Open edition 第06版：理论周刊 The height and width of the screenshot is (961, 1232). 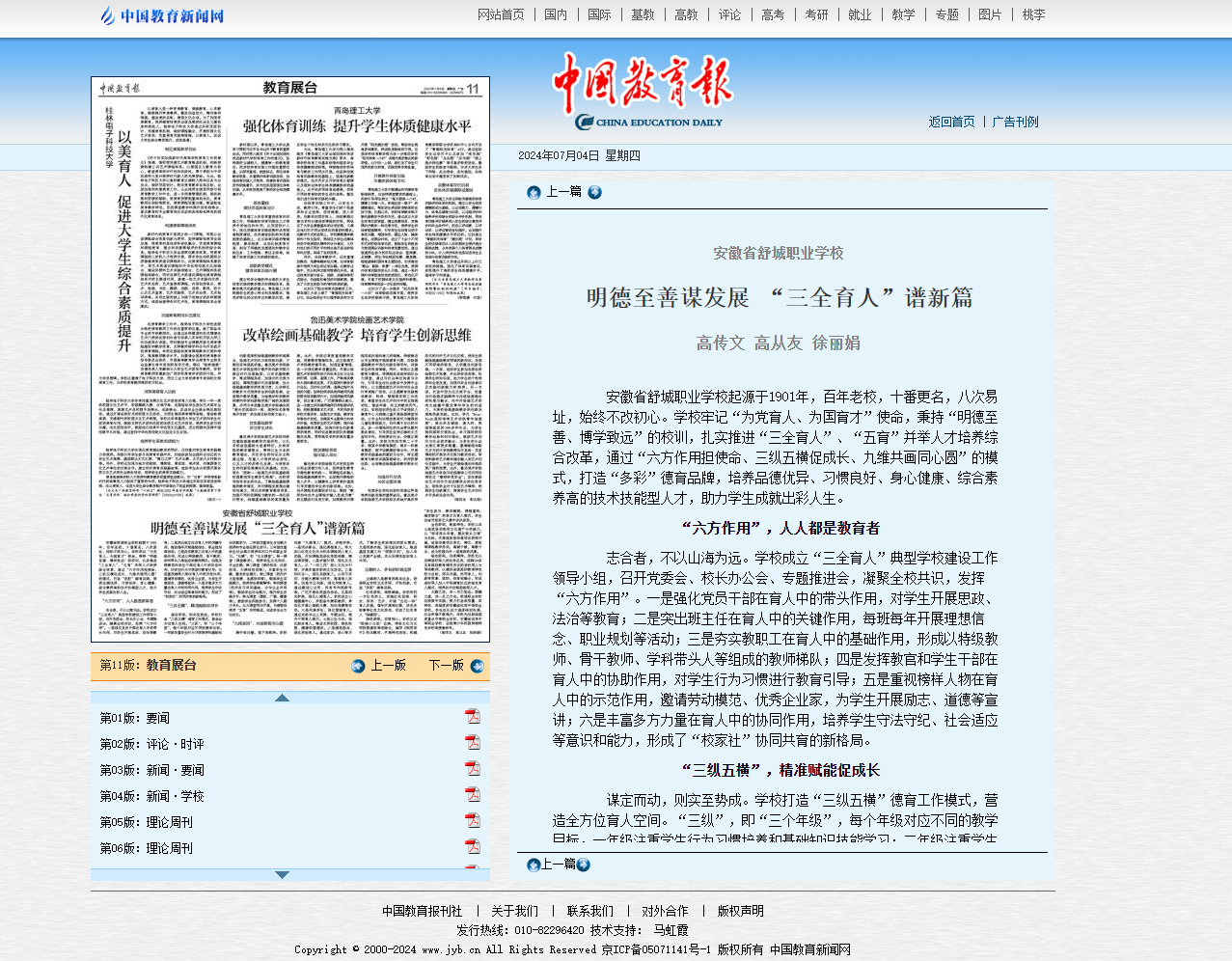tap(147, 848)
